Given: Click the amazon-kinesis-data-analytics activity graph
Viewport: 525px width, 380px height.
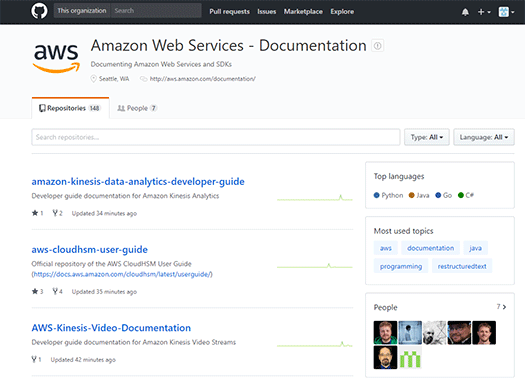Looking at the screenshot, I should (x=315, y=198).
